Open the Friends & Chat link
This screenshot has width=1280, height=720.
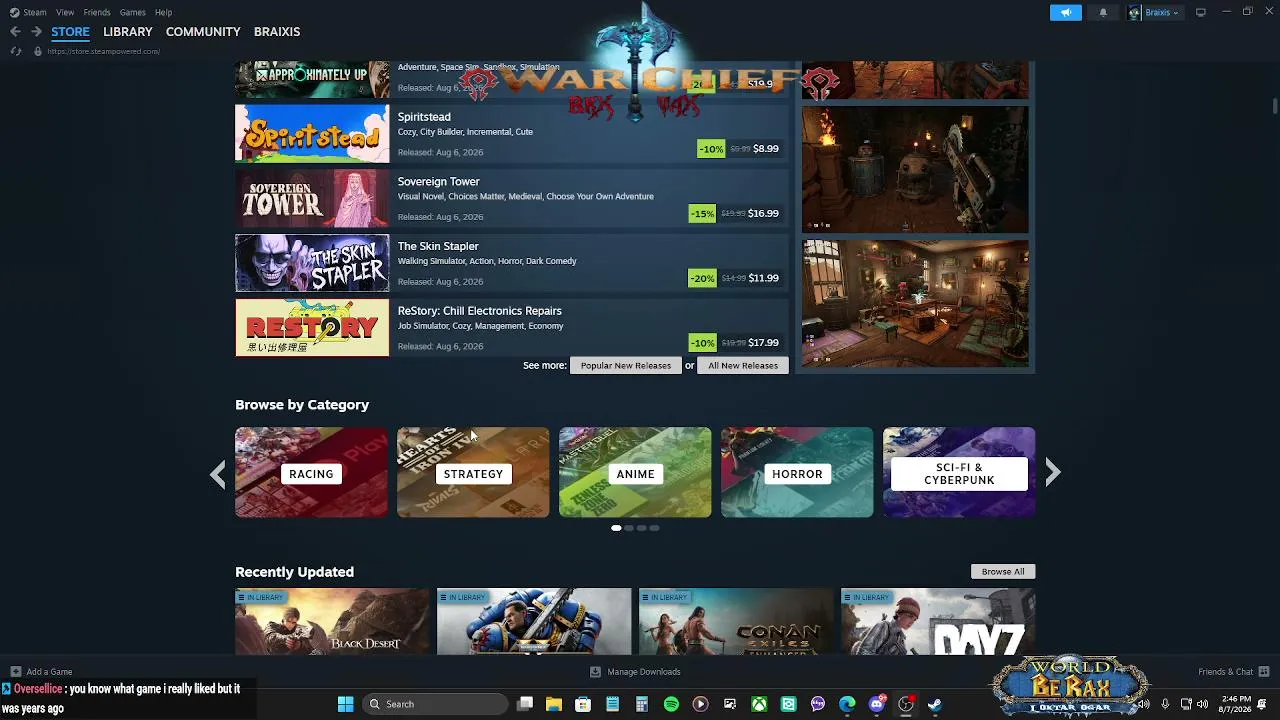pyautogui.click(x=1225, y=672)
